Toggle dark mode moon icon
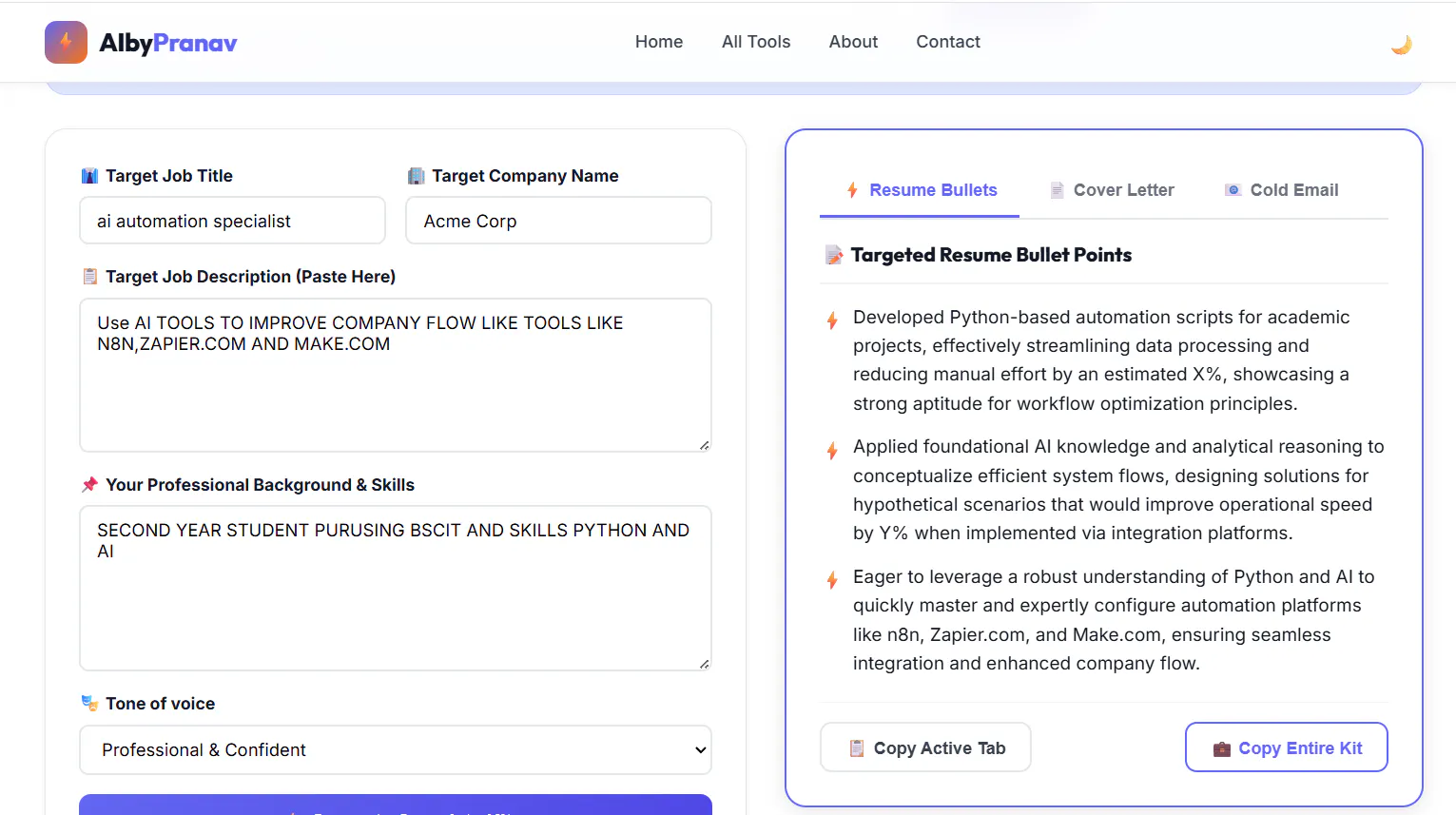The height and width of the screenshot is (815, 1456). point(1401,44)
